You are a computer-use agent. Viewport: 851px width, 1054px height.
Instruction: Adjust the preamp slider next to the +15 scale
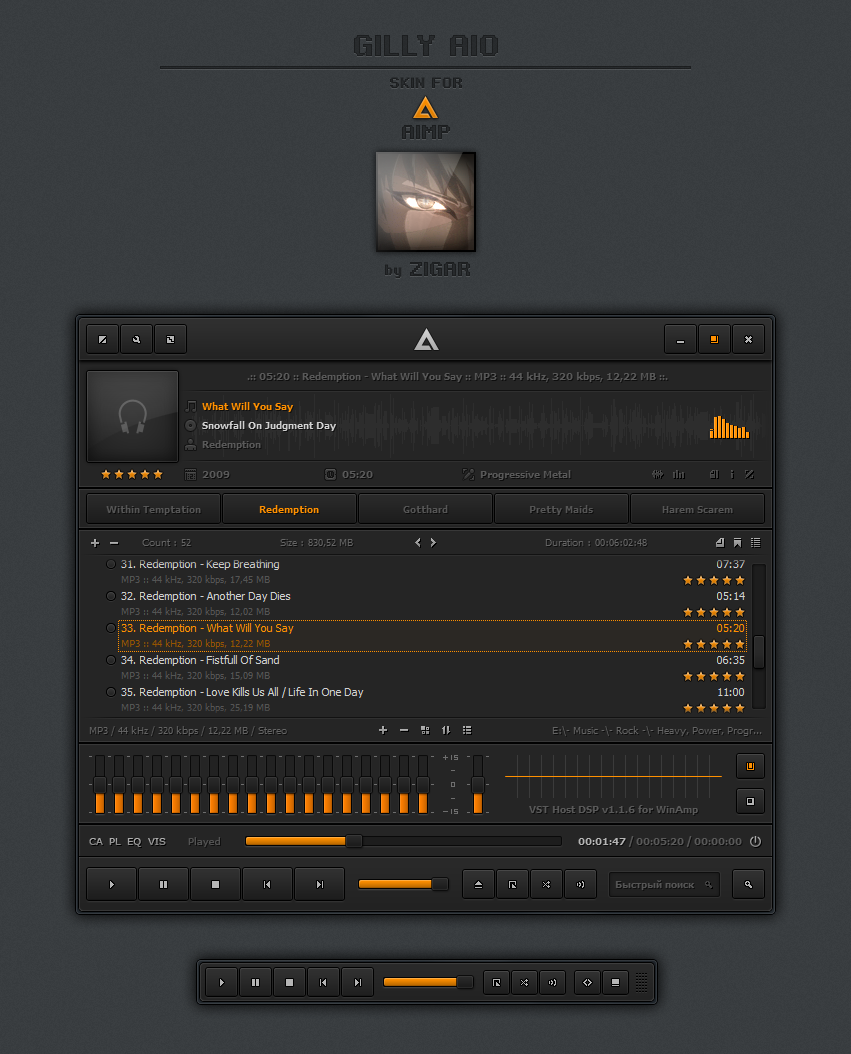coord(478,784)
